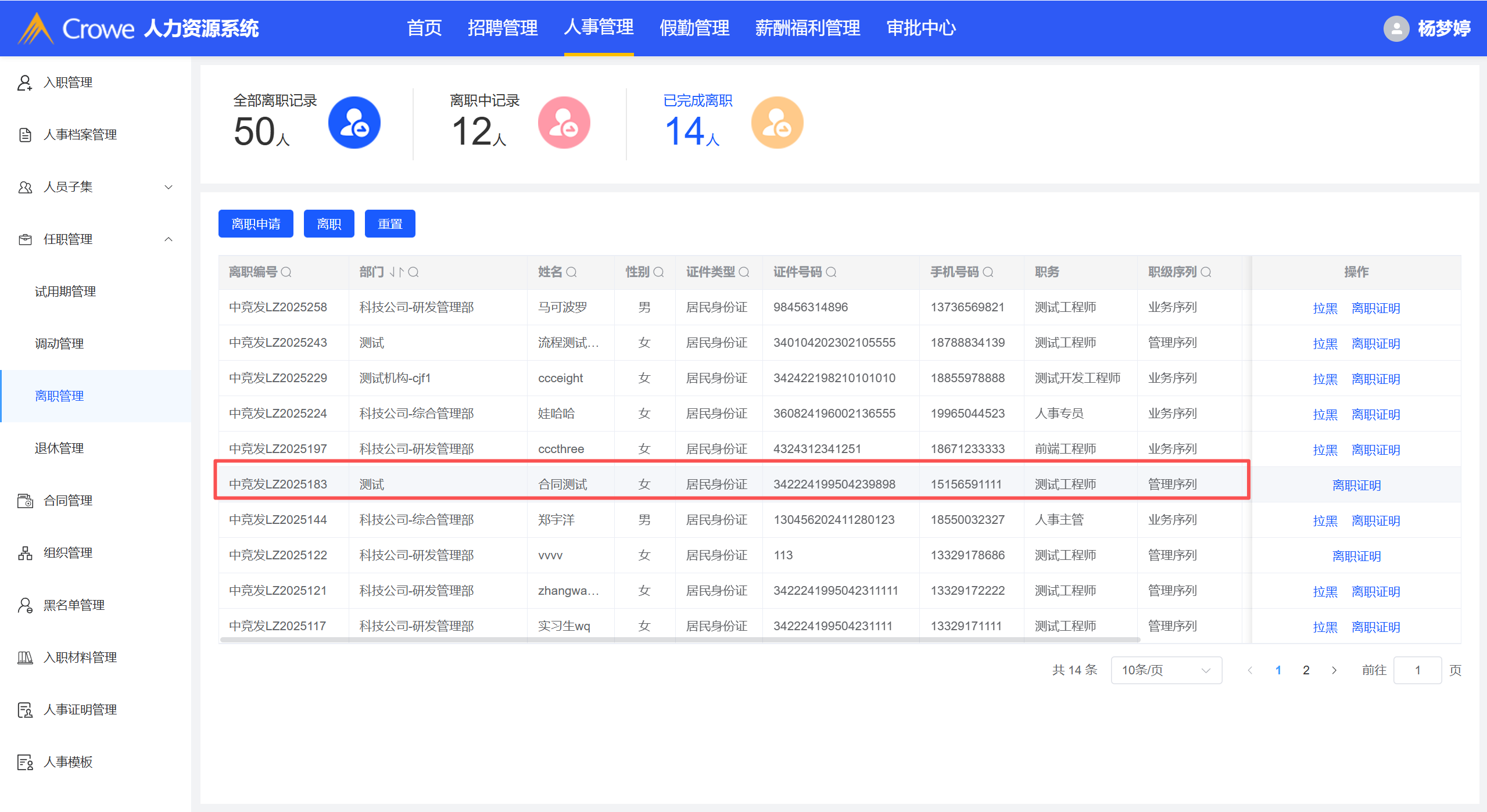Screen dimensions: 1487x812
Task: Switch to 假勤管理 top navigation tab
Action: (694, 28)
